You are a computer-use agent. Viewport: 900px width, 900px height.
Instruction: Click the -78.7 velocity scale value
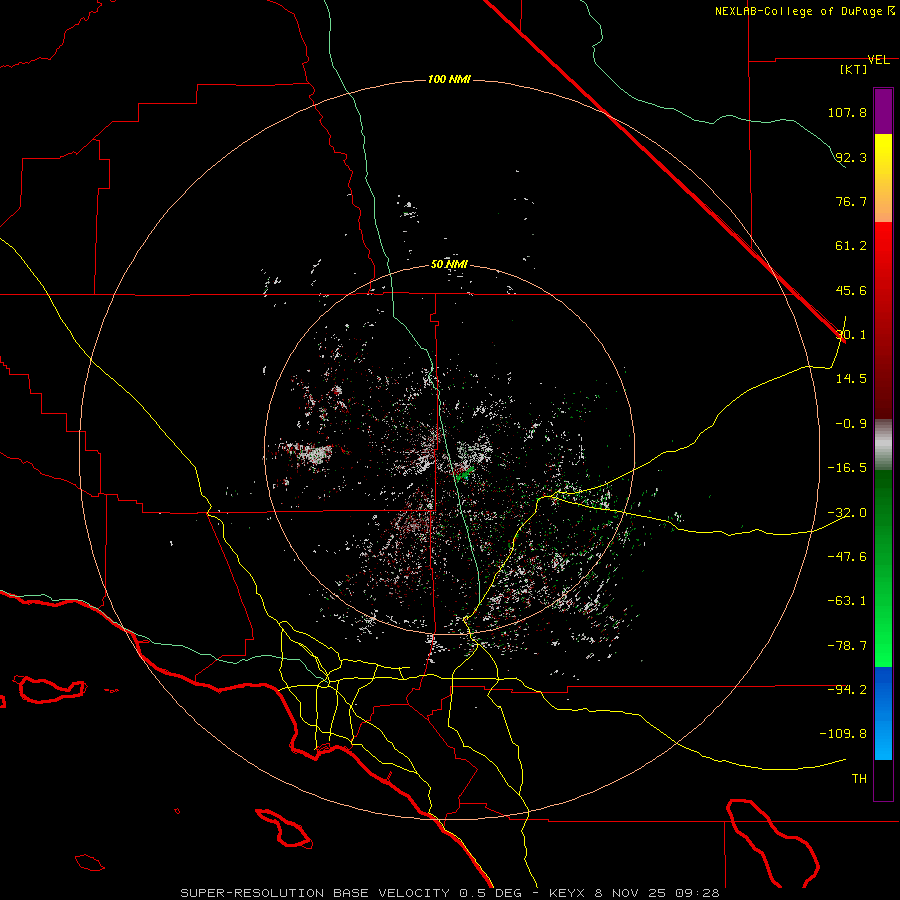click(847, 646)
